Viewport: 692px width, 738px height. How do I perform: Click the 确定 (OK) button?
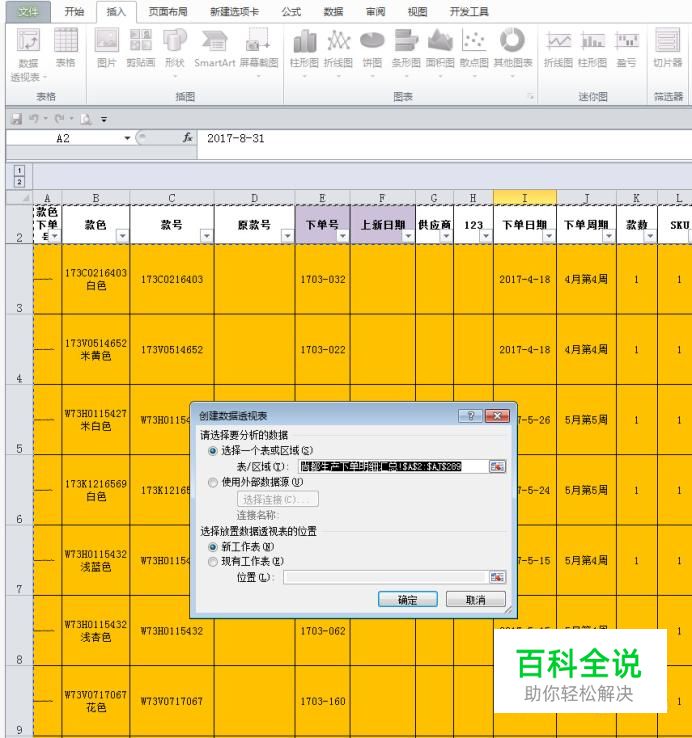point(408,600)
